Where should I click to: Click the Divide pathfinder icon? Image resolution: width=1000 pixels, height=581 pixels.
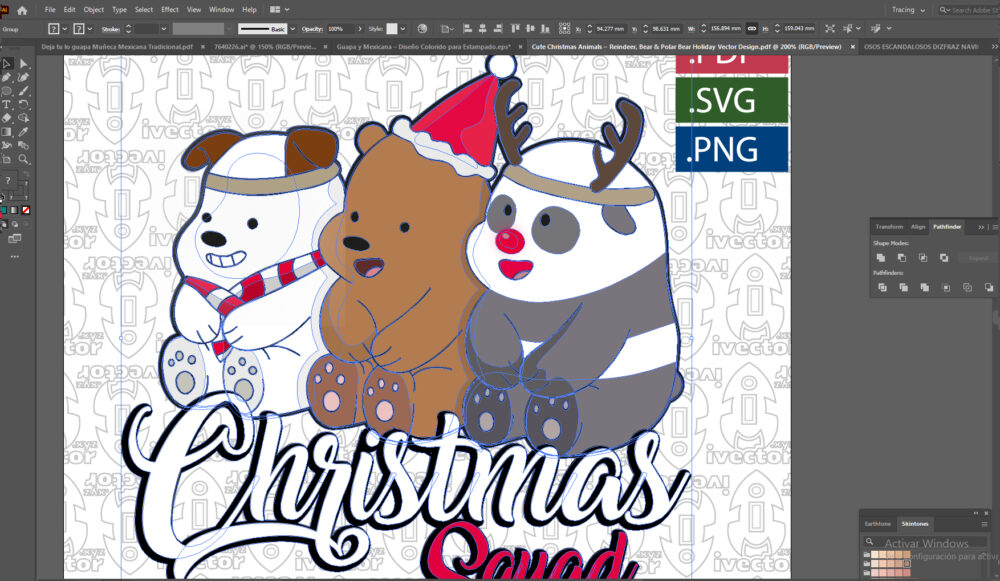tap(883, 288)
